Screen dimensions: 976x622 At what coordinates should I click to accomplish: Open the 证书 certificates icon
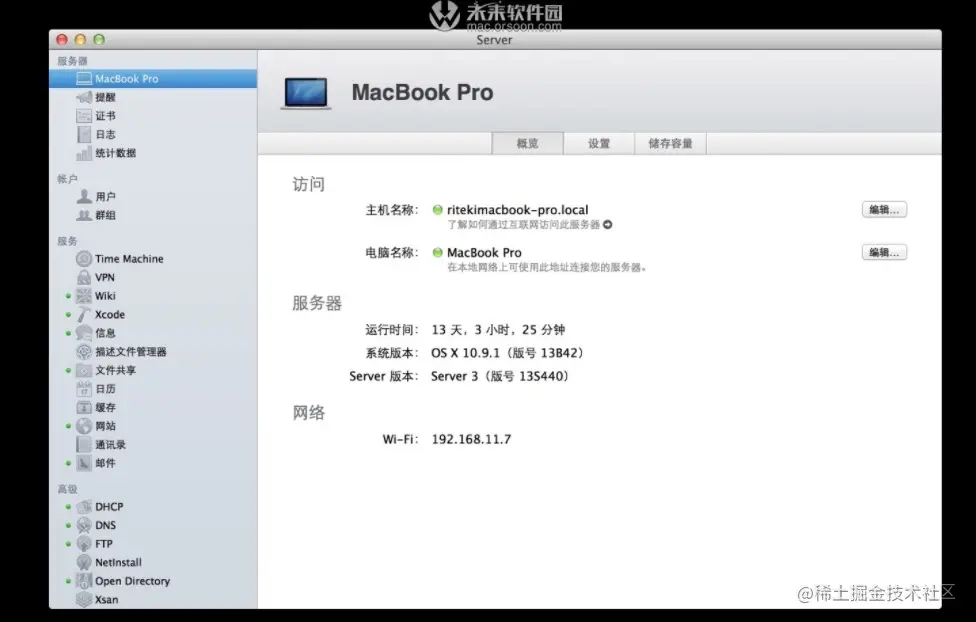click(84, 116)
